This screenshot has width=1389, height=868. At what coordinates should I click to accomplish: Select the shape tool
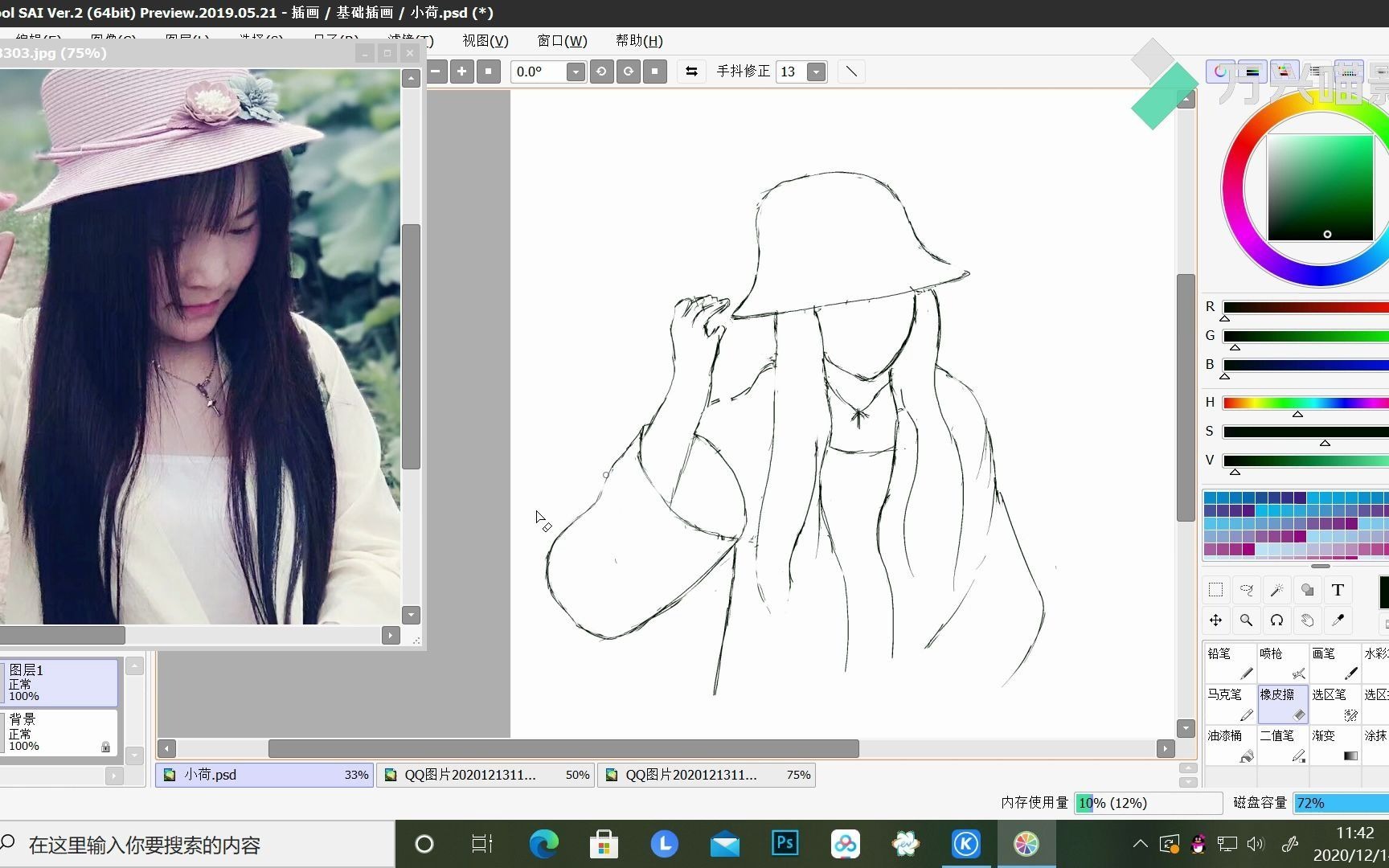[1307, 590]
